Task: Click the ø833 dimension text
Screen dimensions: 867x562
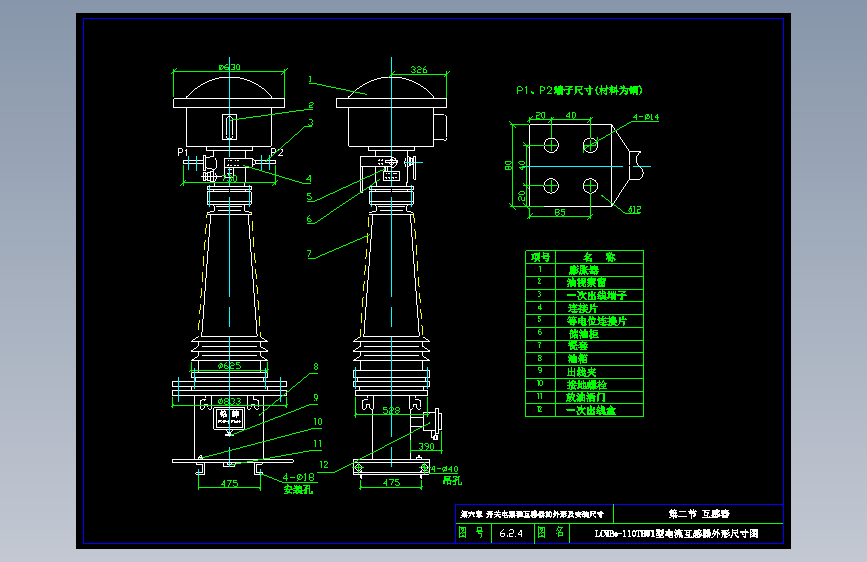Action: point(229,401)
